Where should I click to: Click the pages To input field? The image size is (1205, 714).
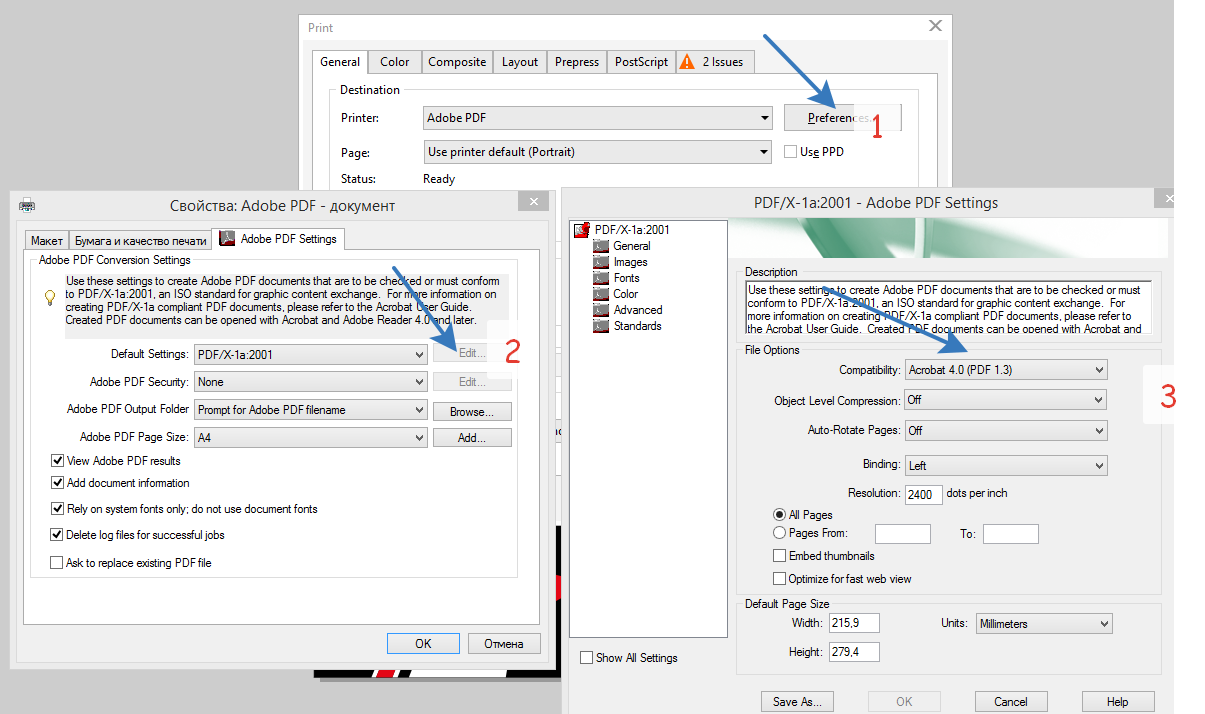click(x=1010, y=534)
